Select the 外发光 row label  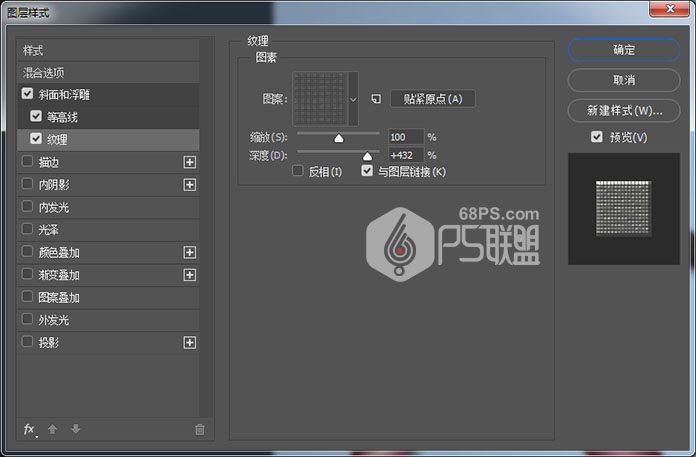pyautogui.click(x=54, y=320)
